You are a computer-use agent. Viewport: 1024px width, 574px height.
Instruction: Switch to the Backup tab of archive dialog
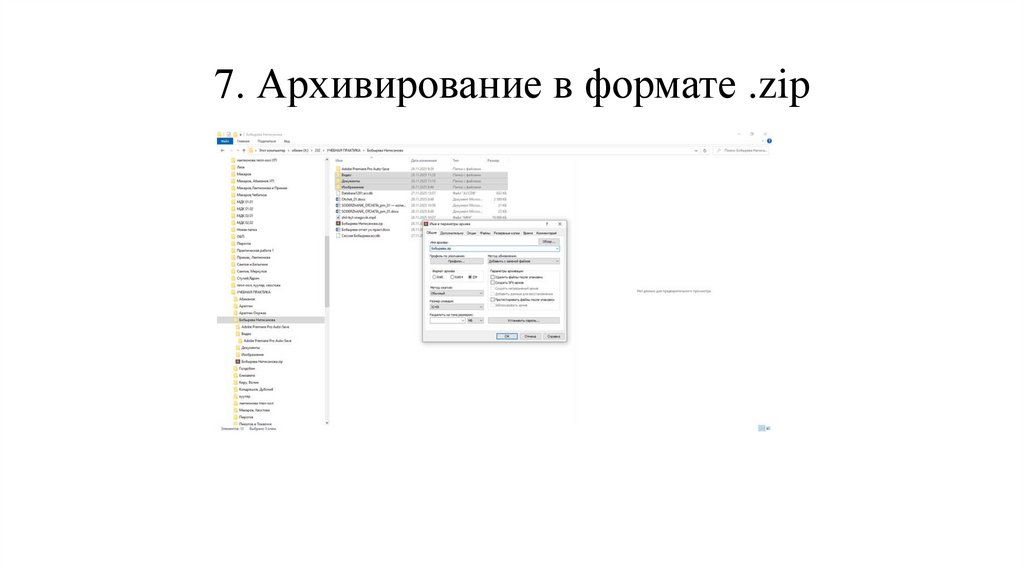(x=507, y=233)
